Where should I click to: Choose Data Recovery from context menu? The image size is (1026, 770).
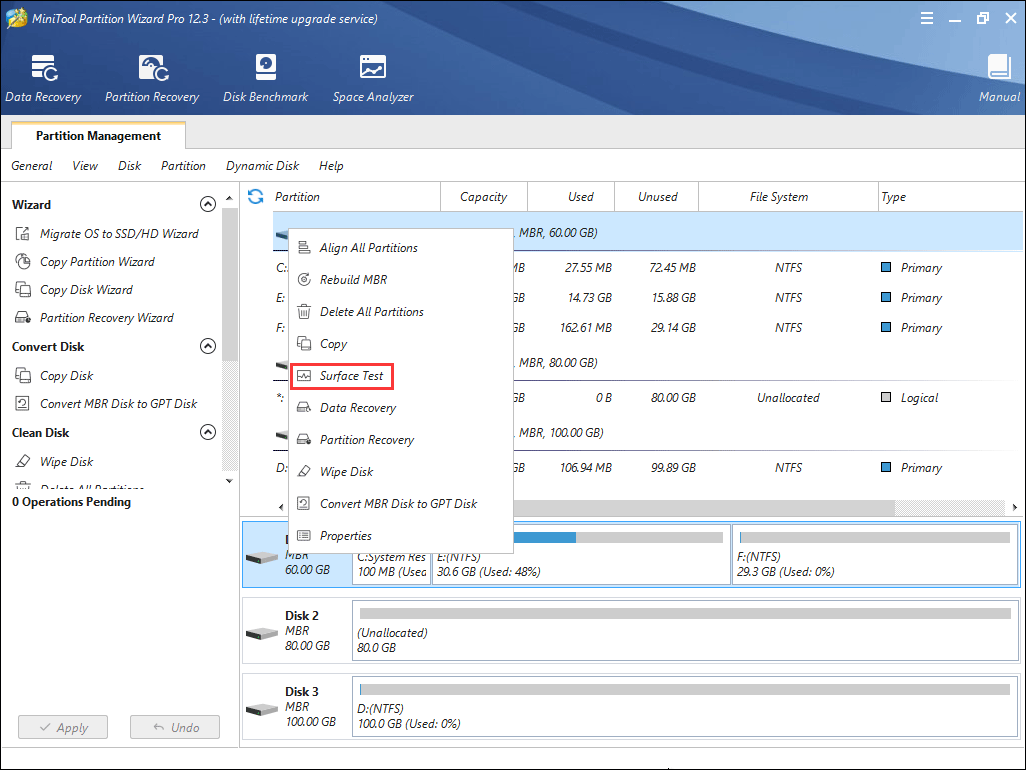point(400,408)
